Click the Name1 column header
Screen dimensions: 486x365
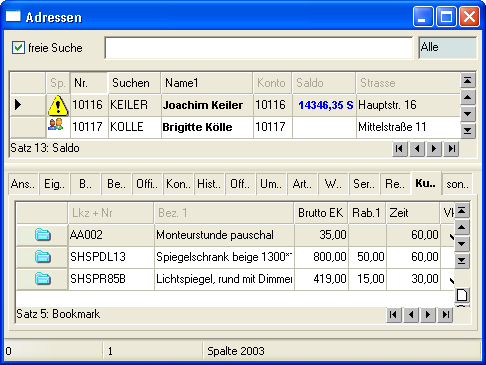click(x=207, y=83)
